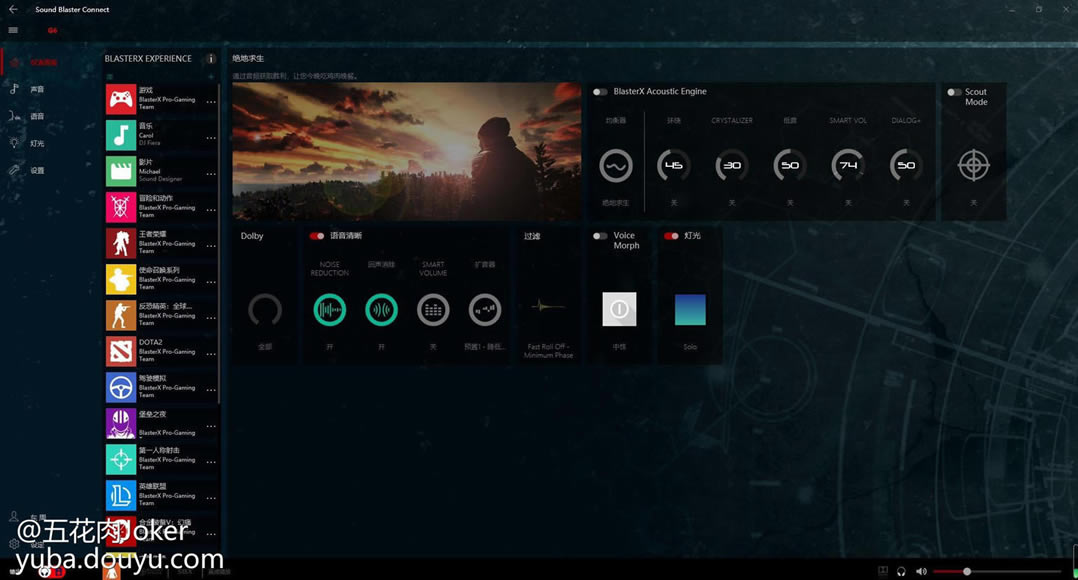Toggle the Scout Mode switch
This screenshot has width=1078, height=580.
954,92
